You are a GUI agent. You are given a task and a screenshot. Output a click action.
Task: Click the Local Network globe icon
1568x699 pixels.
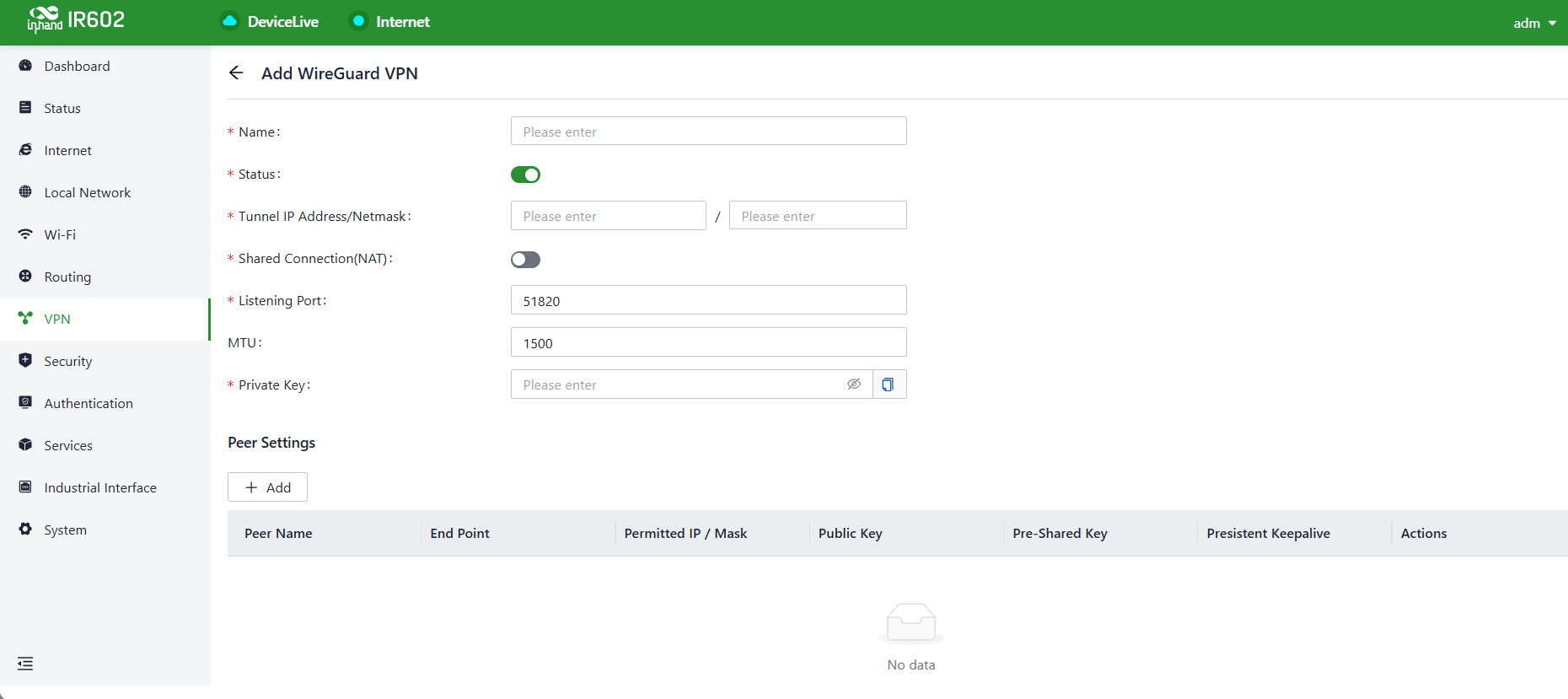[25, 192]
